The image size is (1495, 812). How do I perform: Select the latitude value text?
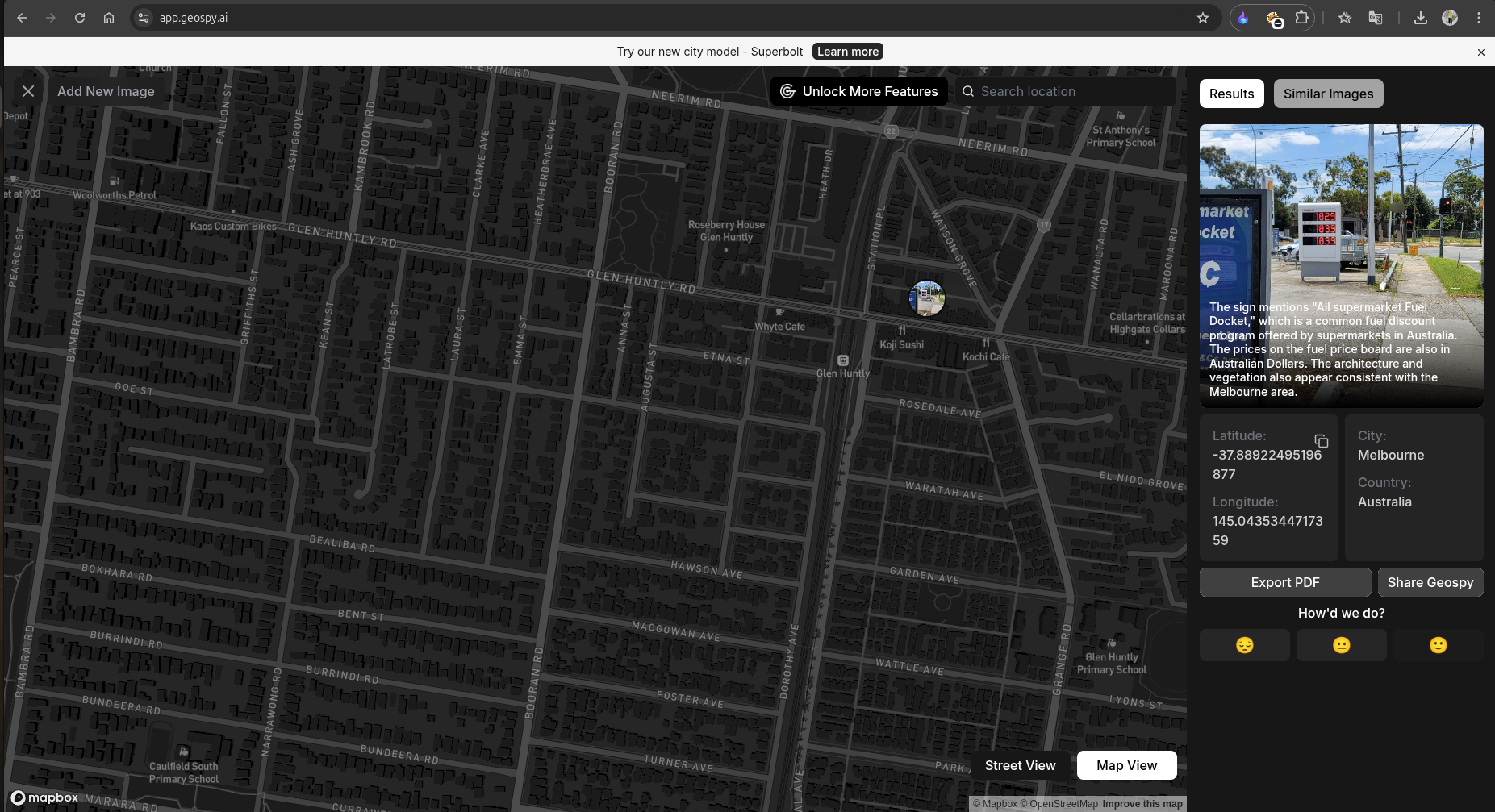[x=1267, y=464]
